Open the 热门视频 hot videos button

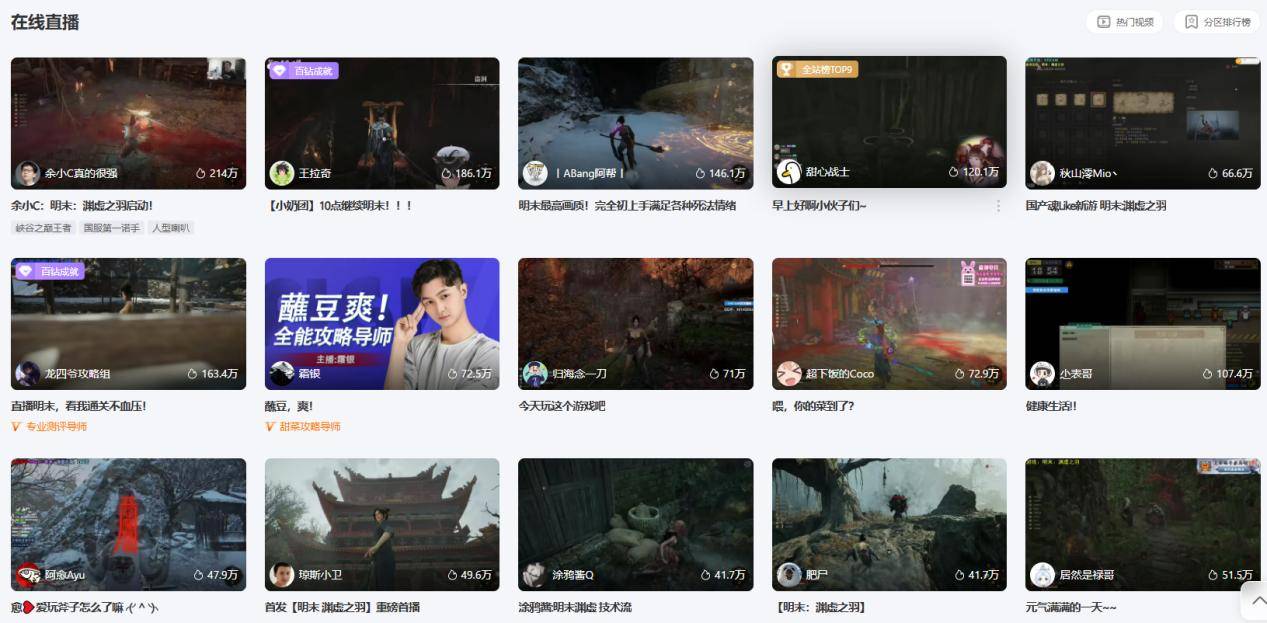[1125, 22]
